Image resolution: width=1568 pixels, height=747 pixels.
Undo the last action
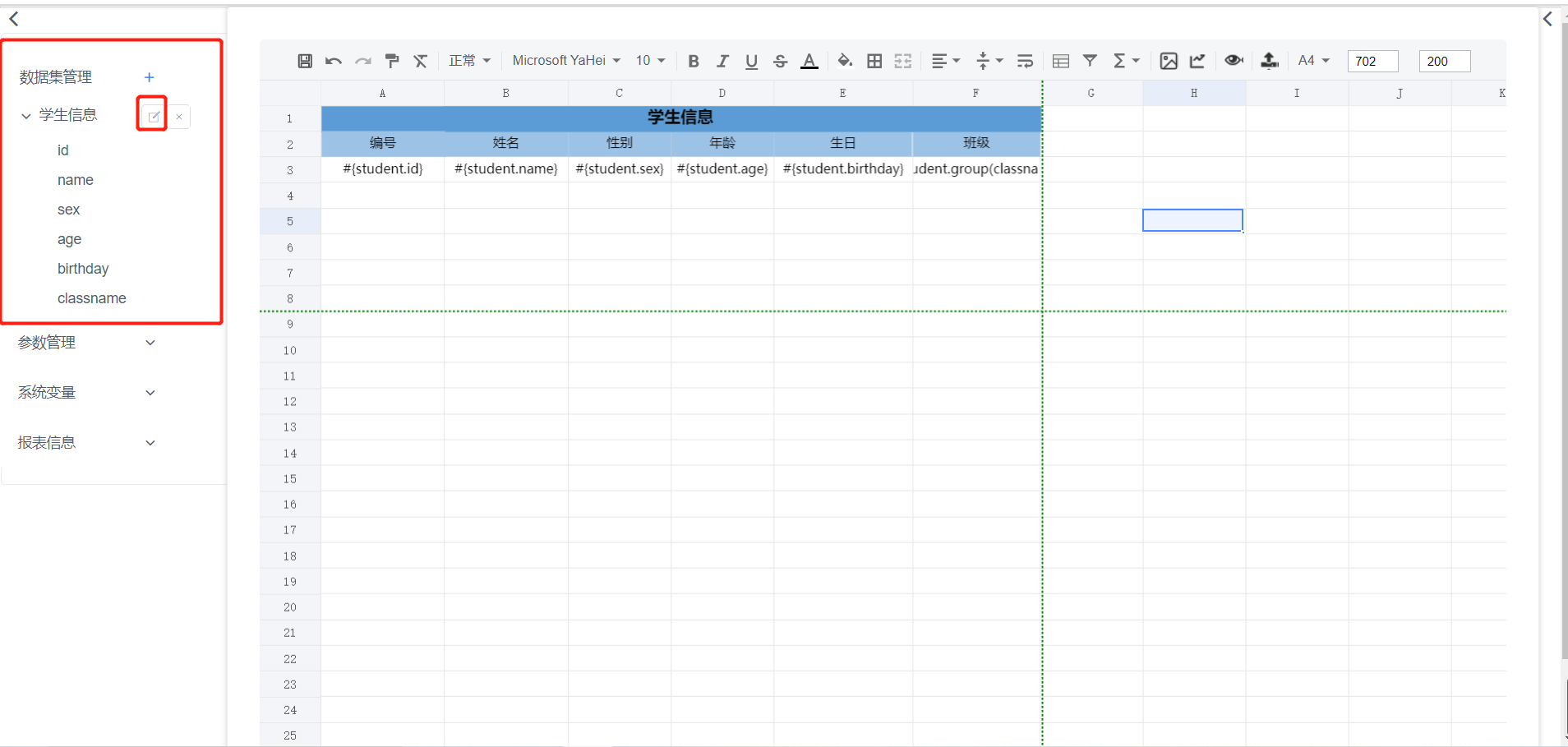tap(334, 61)
